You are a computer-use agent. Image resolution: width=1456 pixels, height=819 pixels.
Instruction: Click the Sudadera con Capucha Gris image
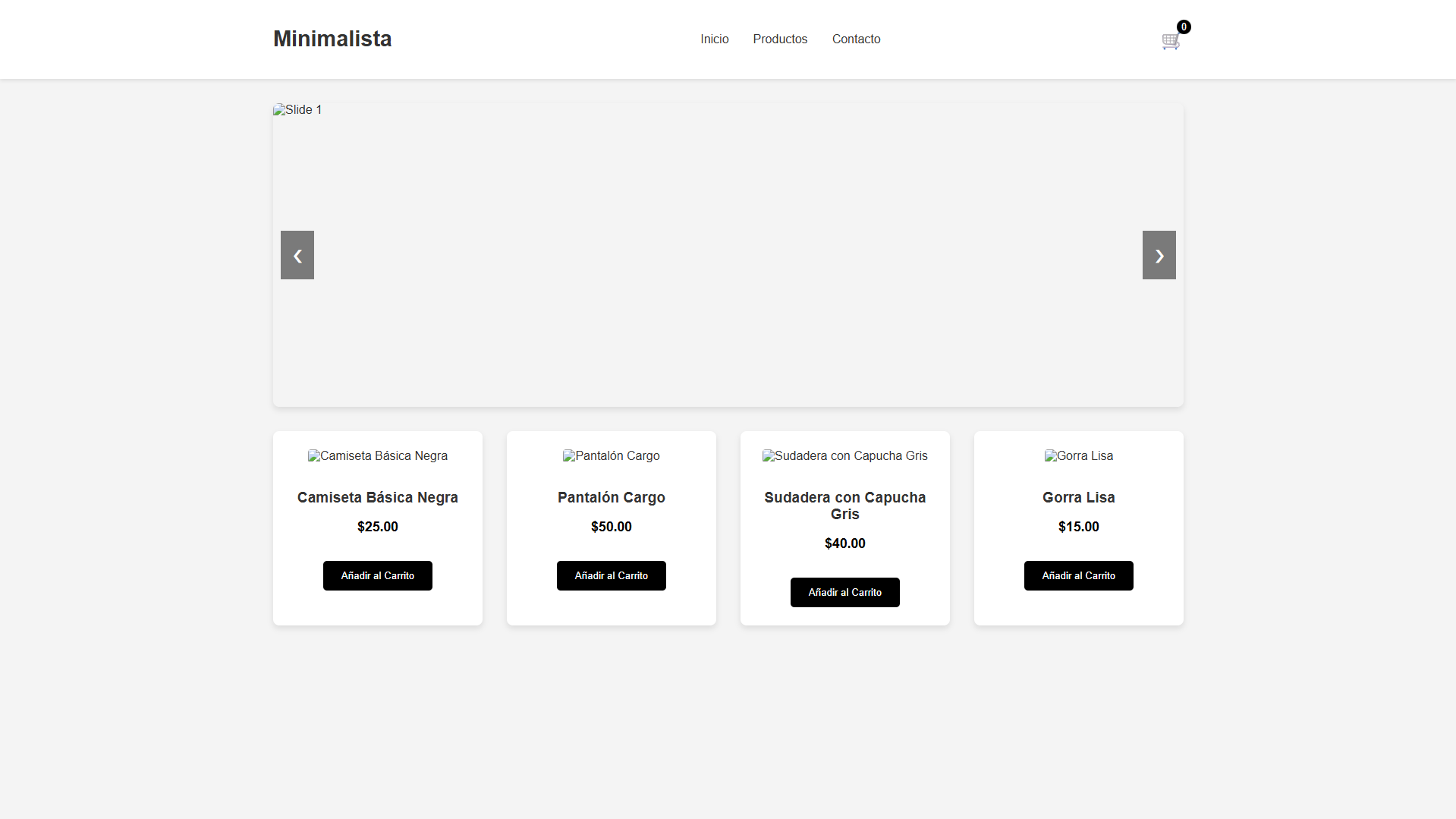coord(845,455)
